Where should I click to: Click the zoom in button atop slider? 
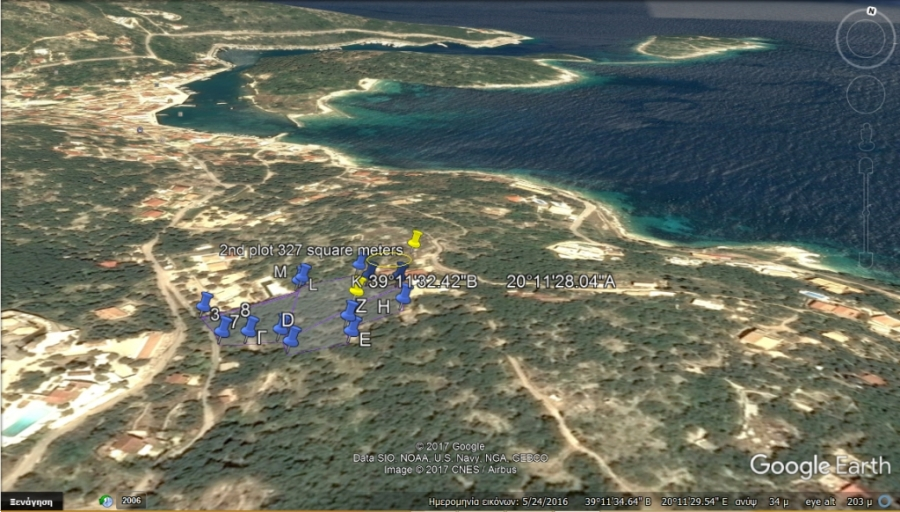(x=866, y=162)
